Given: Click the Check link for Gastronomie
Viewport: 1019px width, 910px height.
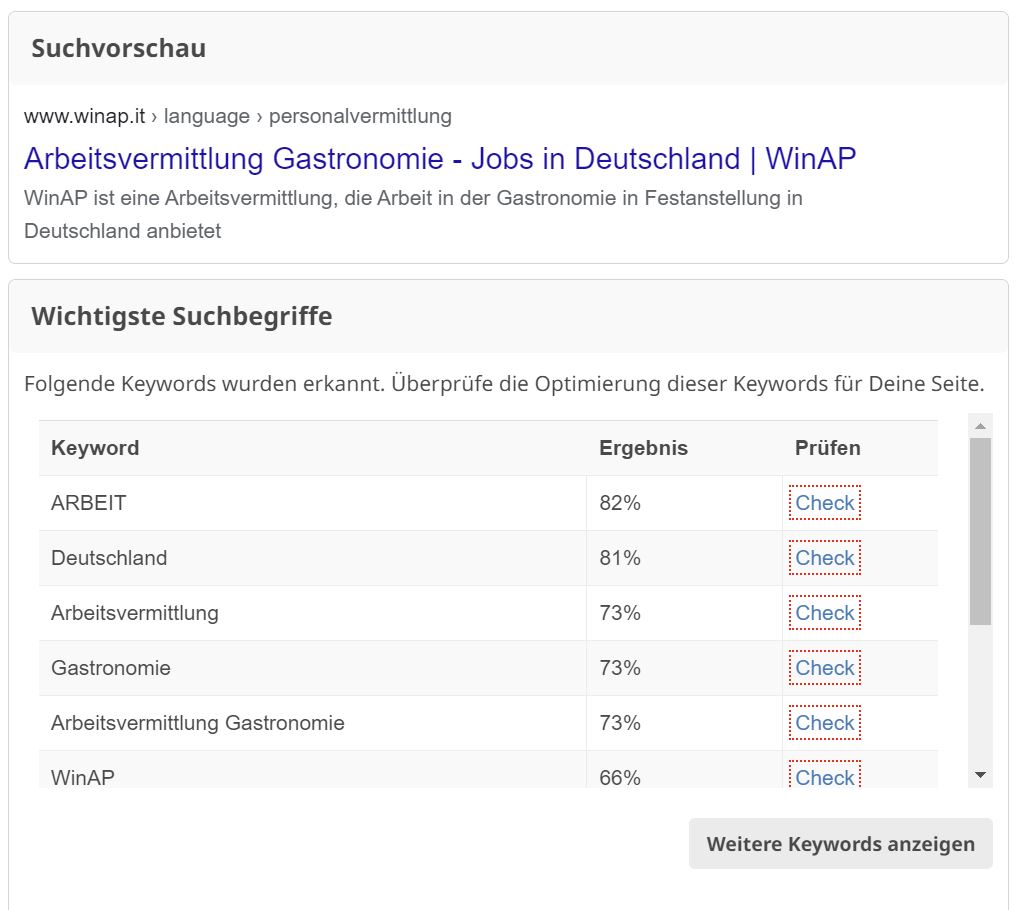Looking at the screenshot, I should coord(825,668).
